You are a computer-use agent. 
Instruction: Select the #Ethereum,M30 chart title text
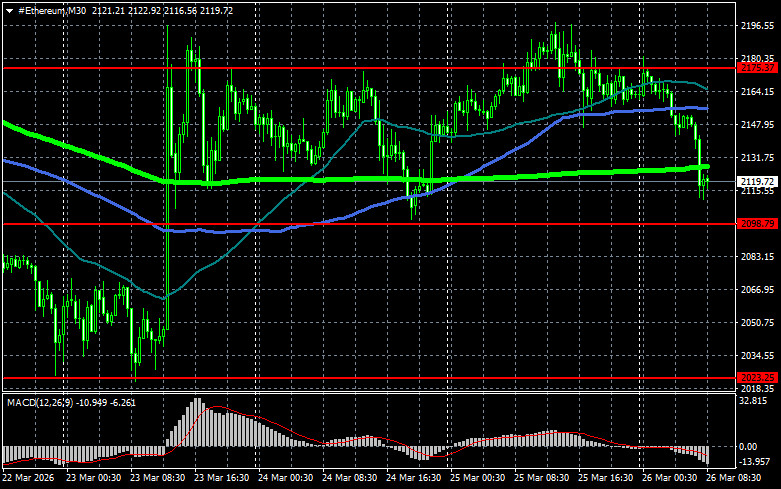(52, 10)
